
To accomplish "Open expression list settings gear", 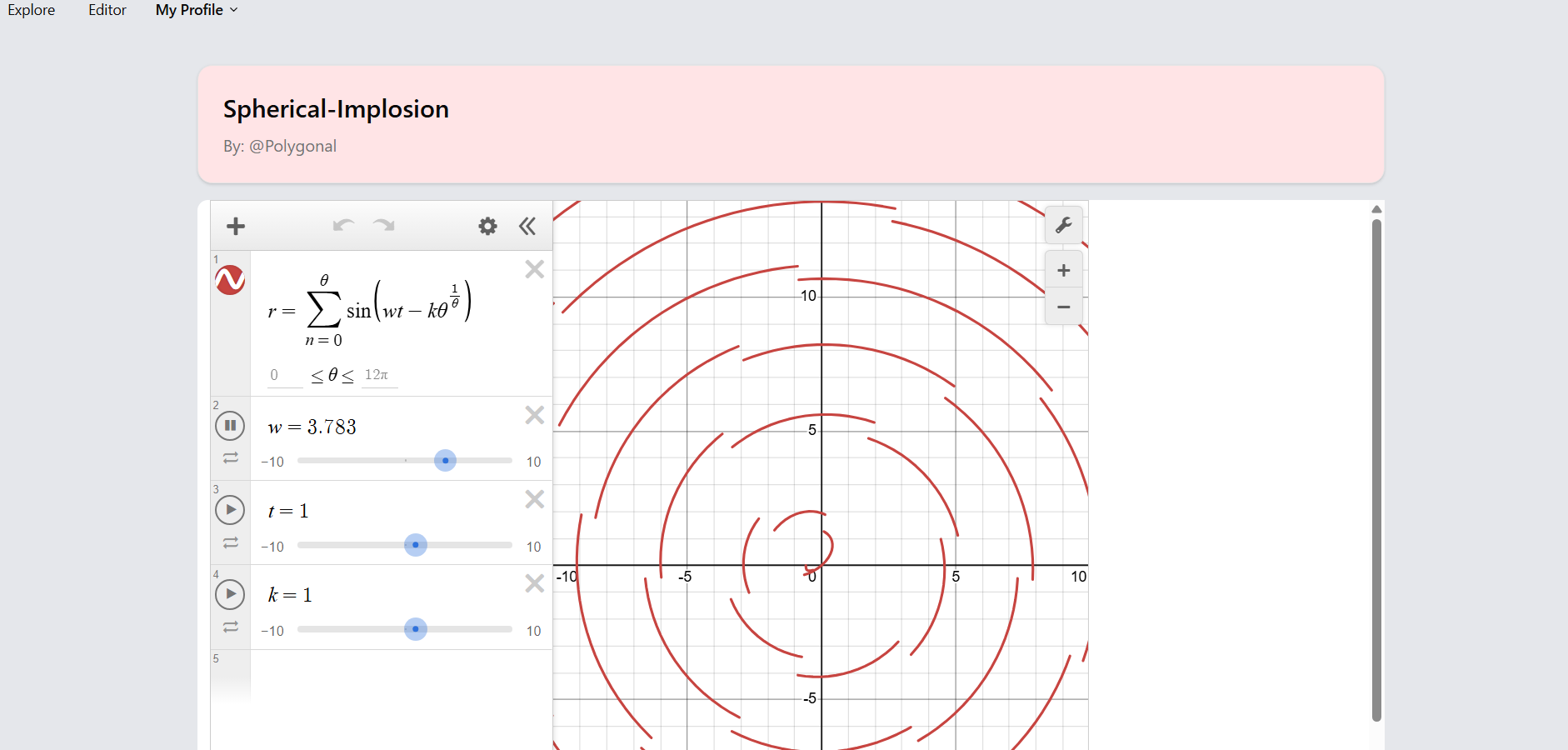I will pos(487,226).
